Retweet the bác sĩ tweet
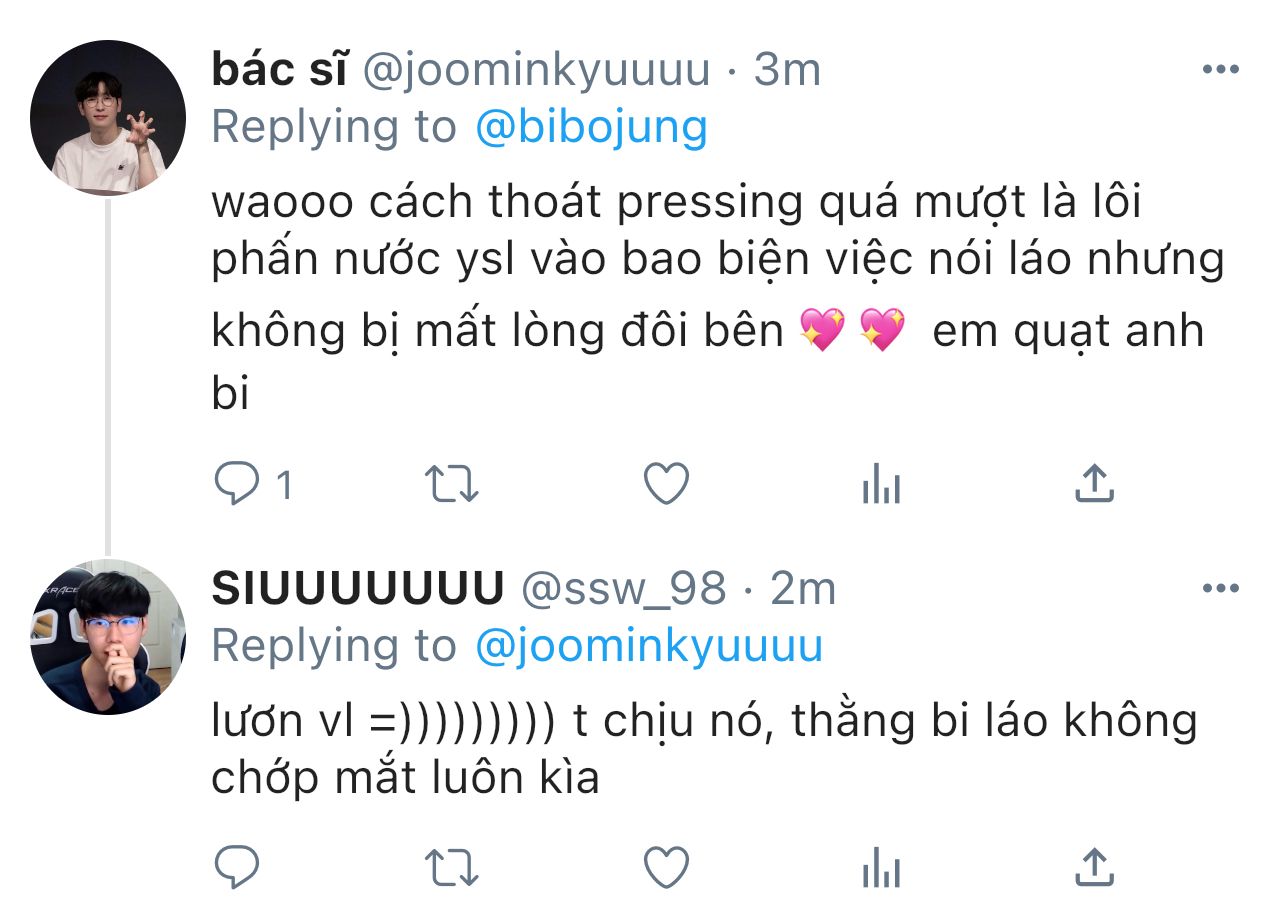This screenshot has height=913, width=1284. (x=453, y=486)
